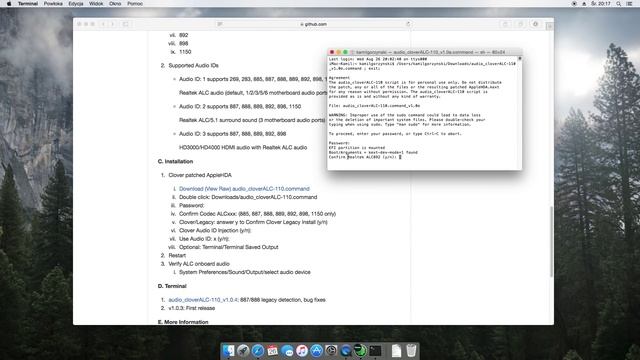Image resolution: width=640 pixels, height=360 pixels.
Task: Click 'EFI partition is mounted' terminal line
Action: click(357, 147)
